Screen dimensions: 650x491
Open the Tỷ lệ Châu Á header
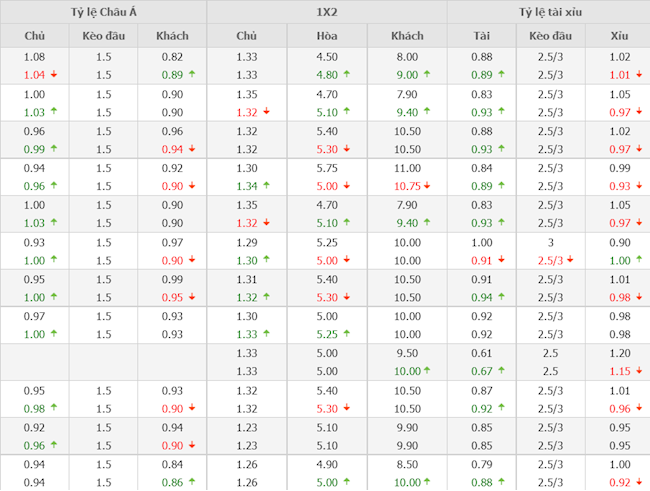coord(103,12)
